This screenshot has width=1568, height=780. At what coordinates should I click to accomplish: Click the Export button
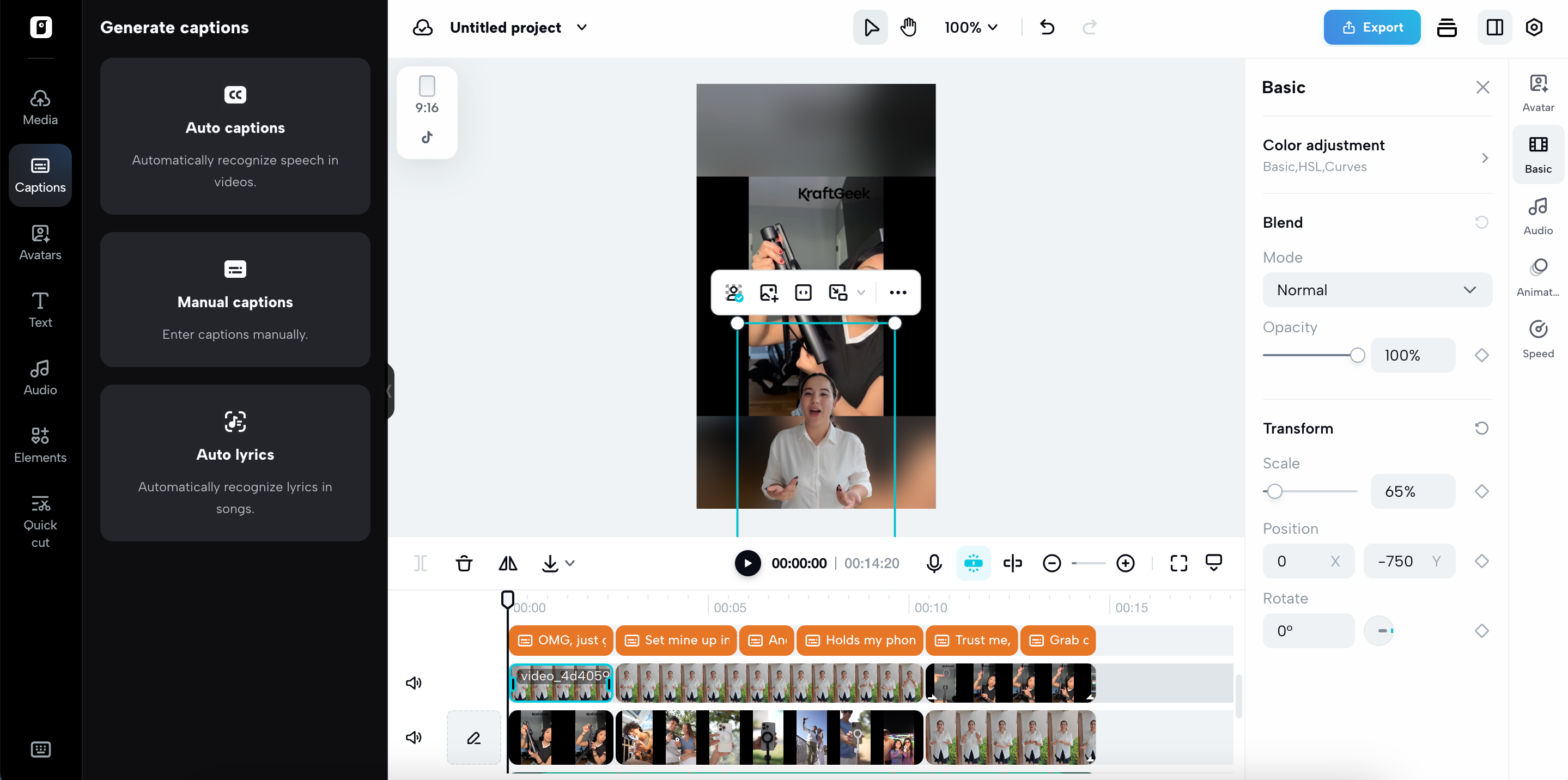coord(1371,27)
